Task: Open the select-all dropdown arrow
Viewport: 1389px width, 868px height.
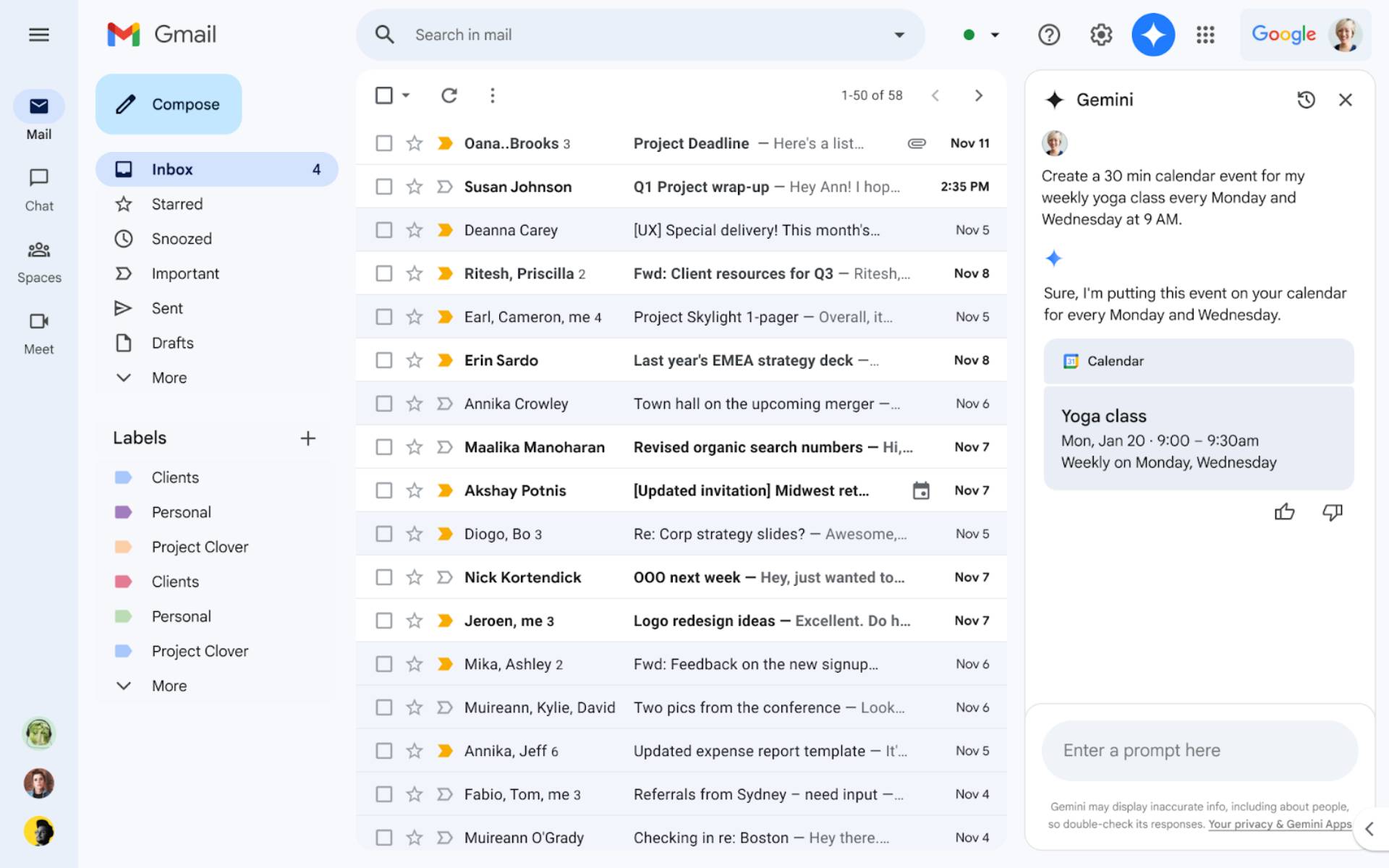Action: (405, 95)
